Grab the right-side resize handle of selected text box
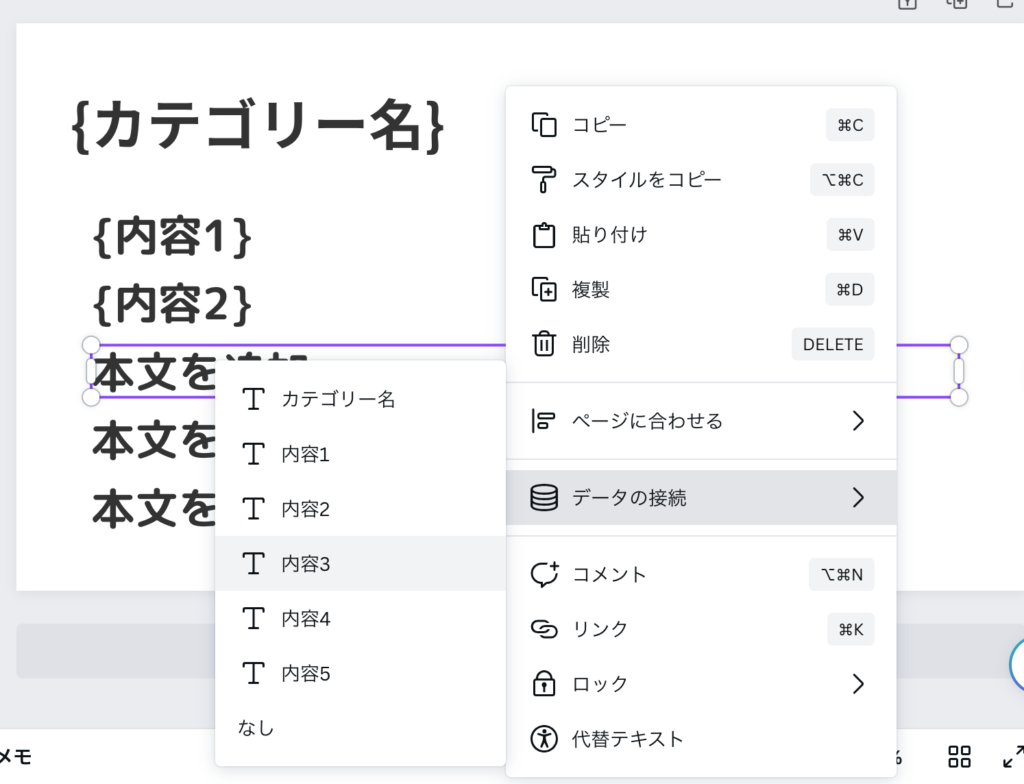This screenshot has width=1024, height=784. tap(958, 371)
